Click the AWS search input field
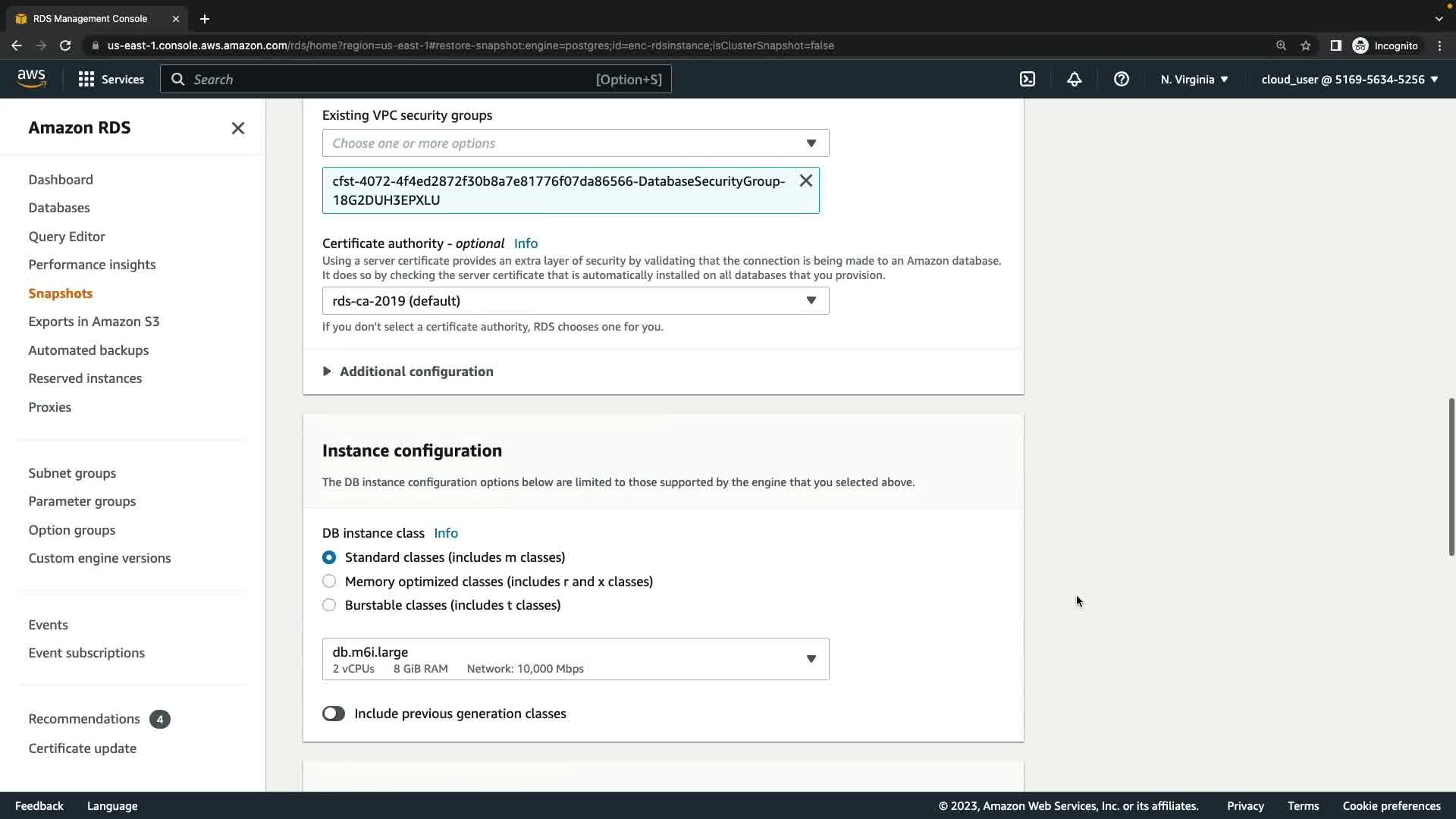Viewport: 1456px width, 819px height. tap(394, 79)
